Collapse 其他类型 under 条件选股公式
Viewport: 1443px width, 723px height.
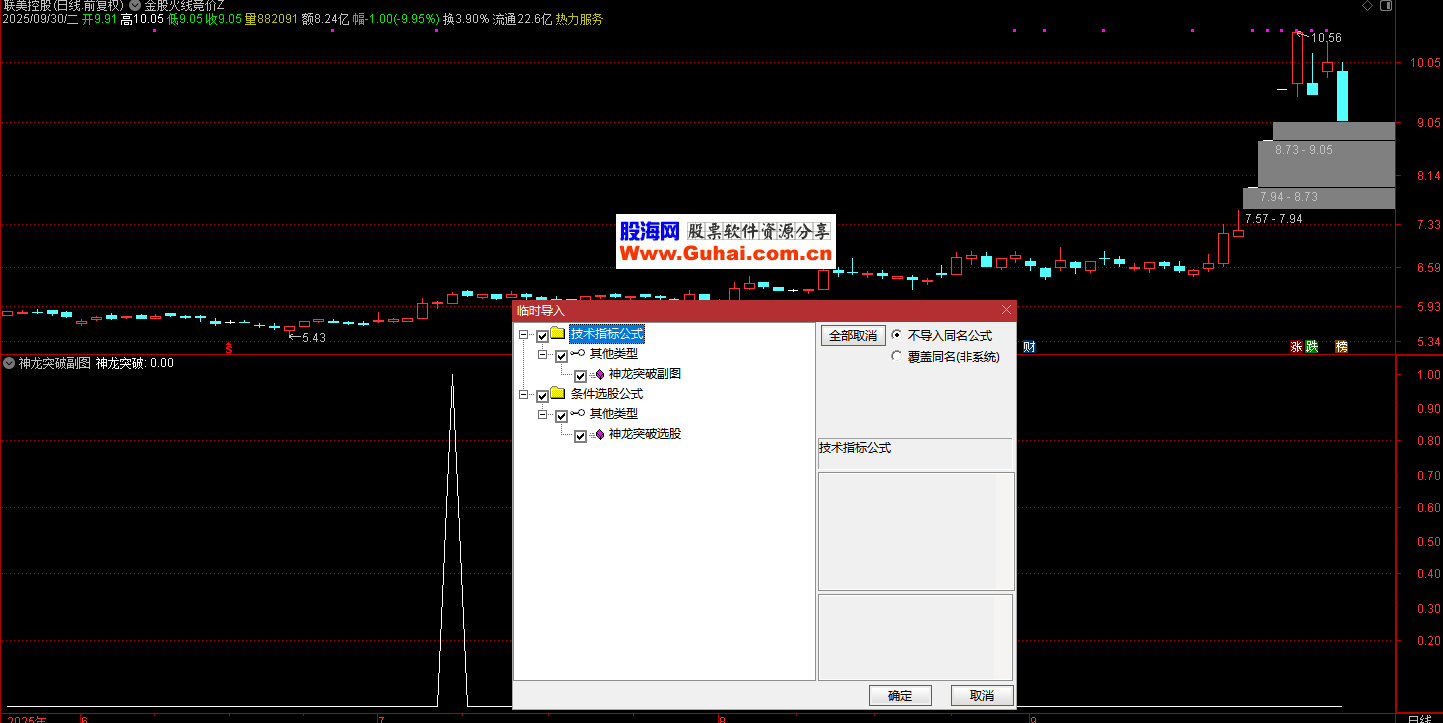click(x=543, y=414)
